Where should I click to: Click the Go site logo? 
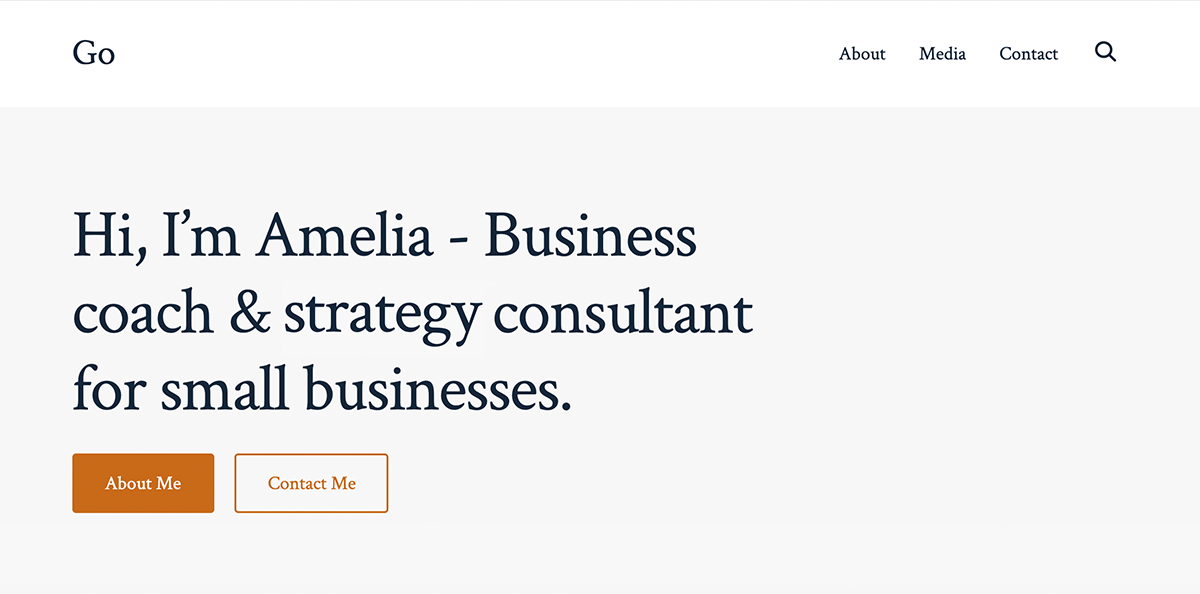(94, 53)
